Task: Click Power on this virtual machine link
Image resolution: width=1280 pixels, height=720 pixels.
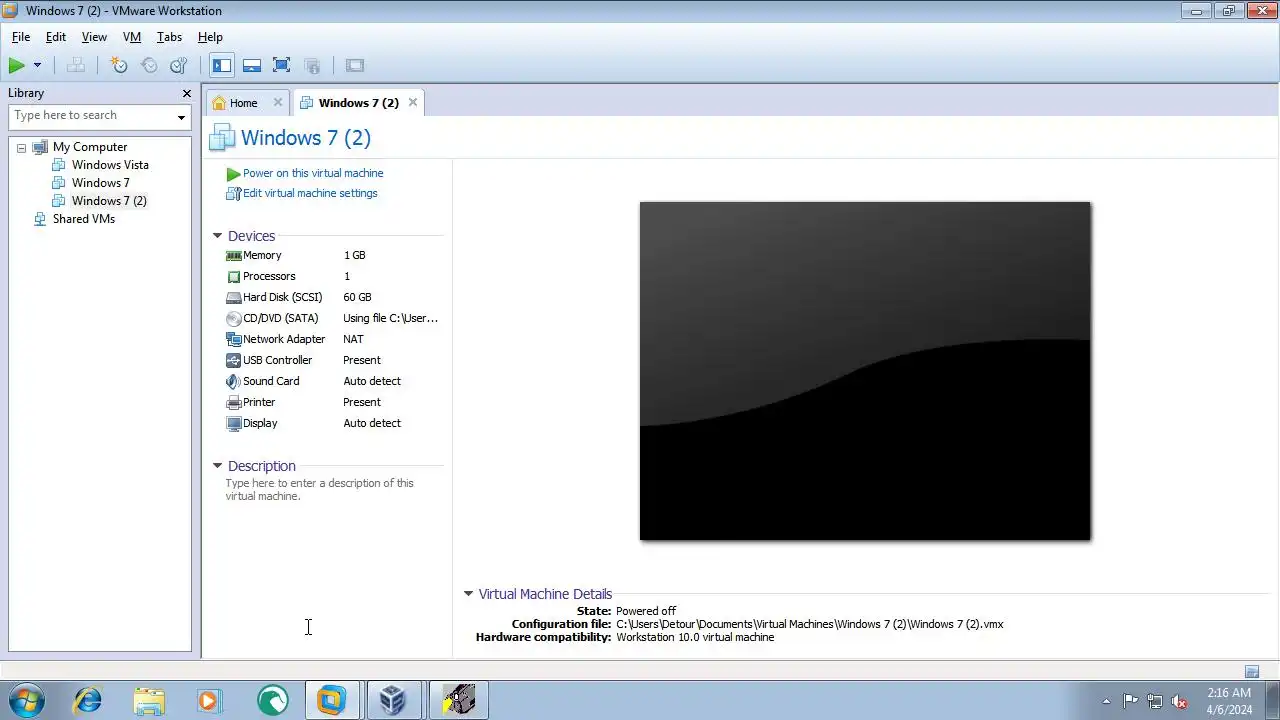Action: click(x=312, y=173)
